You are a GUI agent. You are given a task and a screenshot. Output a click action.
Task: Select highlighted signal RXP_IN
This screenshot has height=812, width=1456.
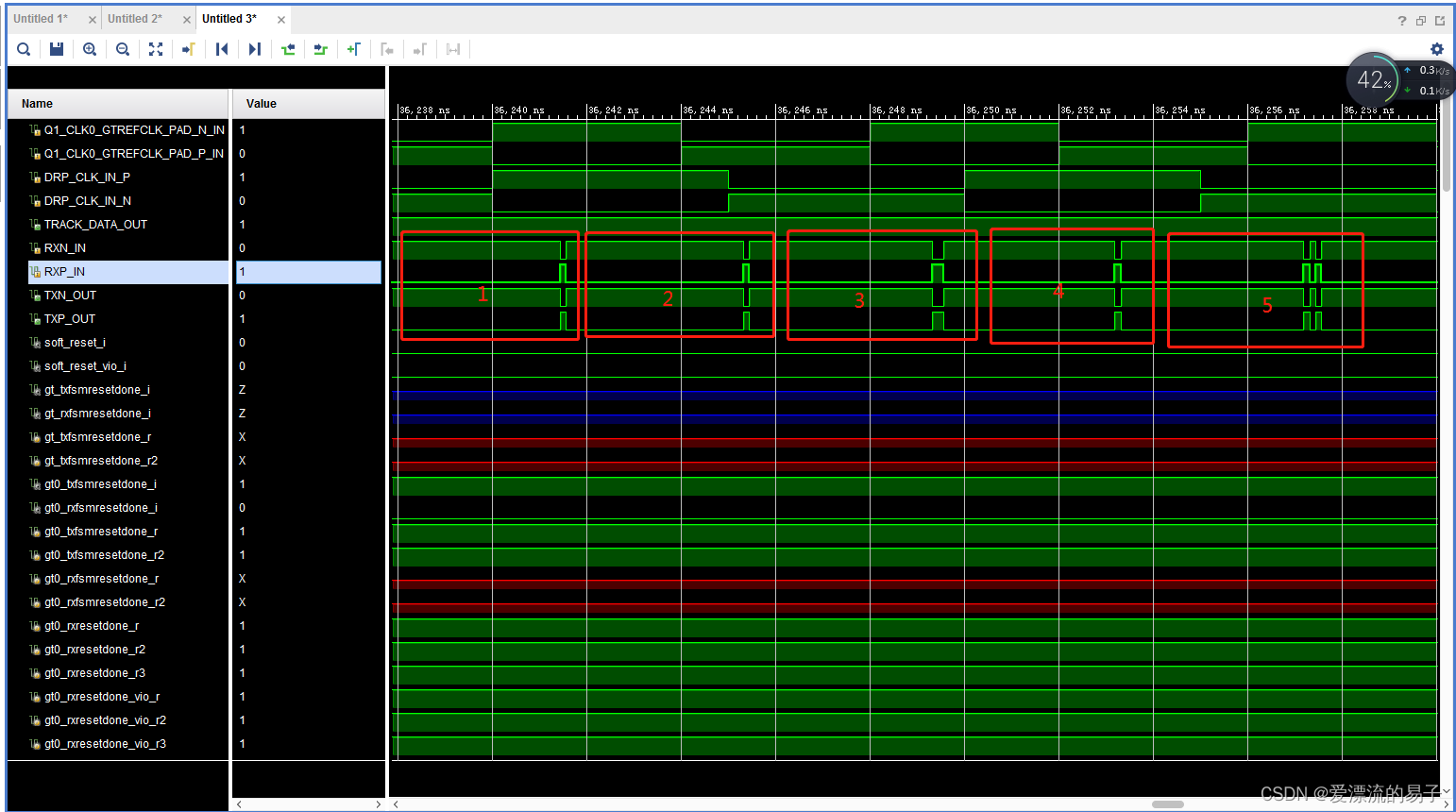coord(127,272)
